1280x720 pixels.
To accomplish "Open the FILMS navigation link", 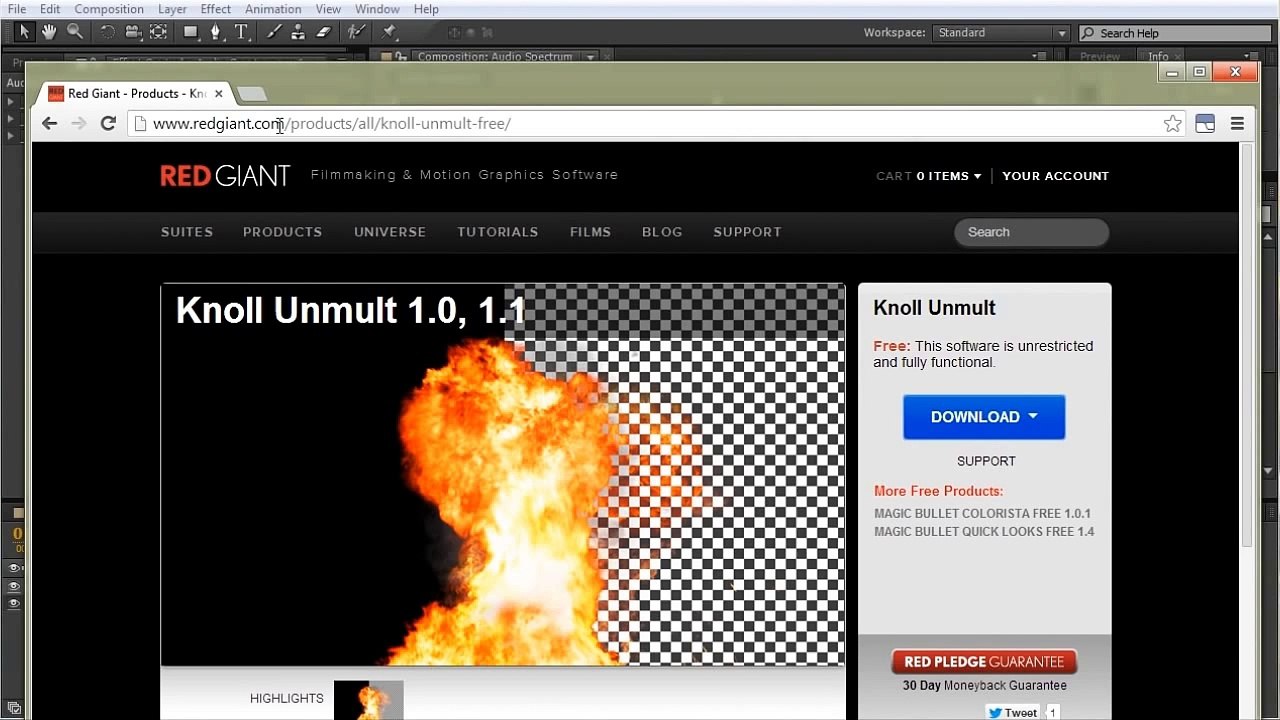I will 590,232.
